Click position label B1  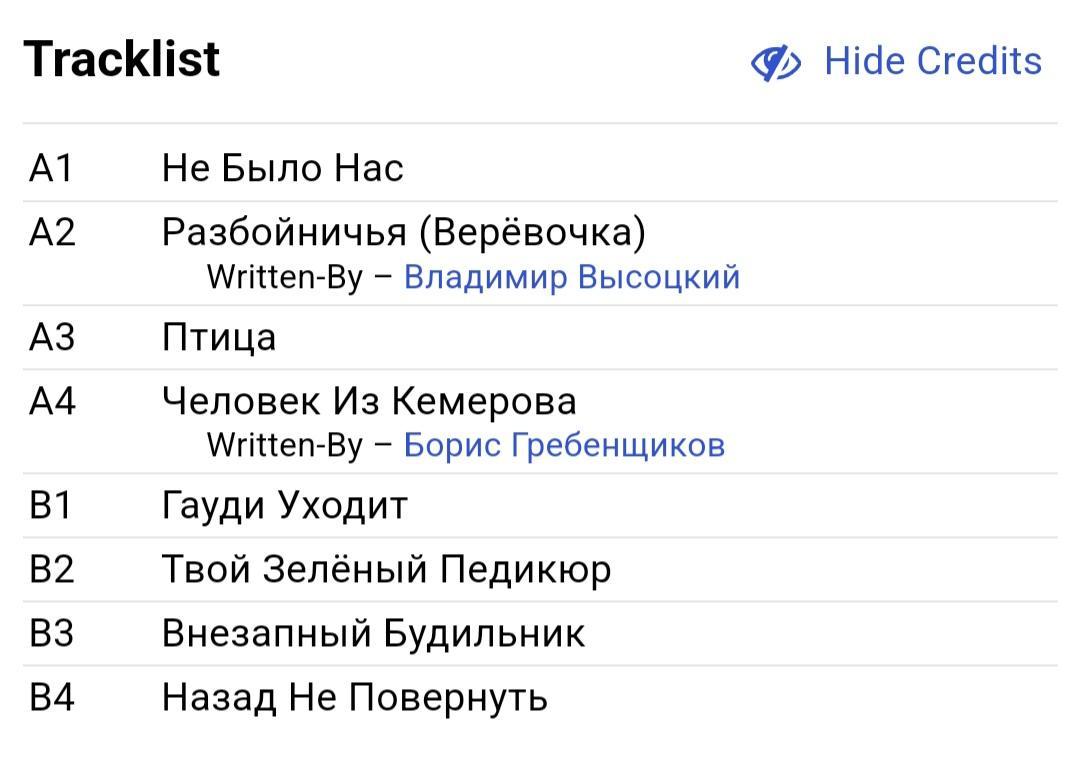(x=51, y=505)
